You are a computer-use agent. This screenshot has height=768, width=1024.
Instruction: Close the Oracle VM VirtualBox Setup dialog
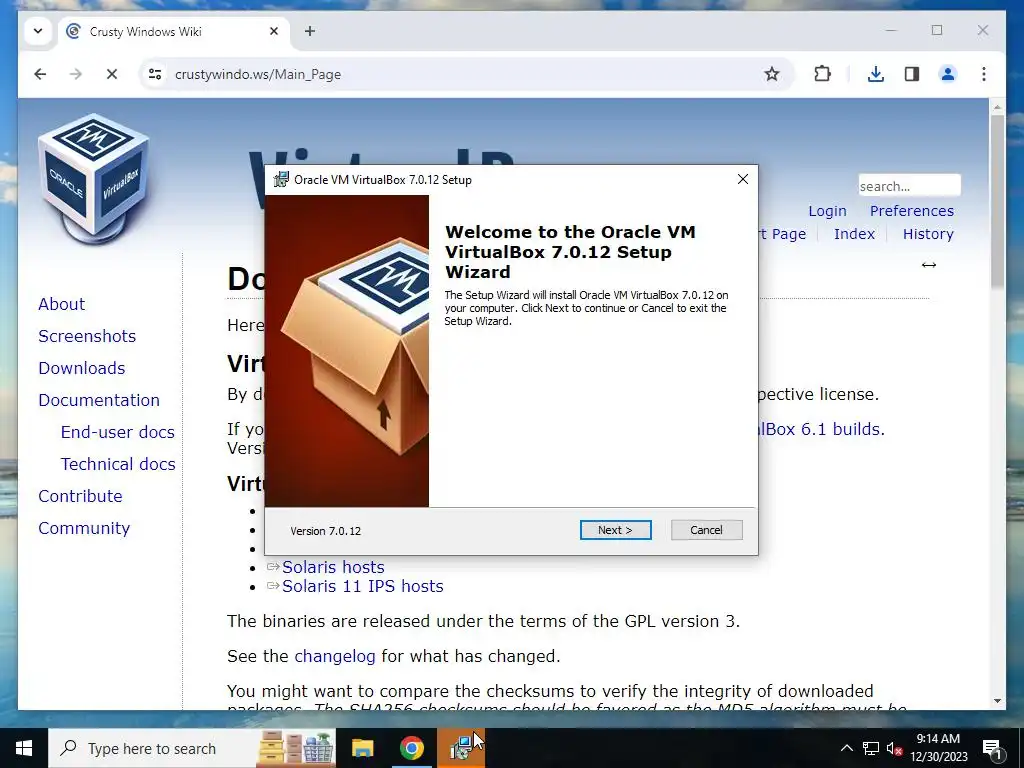click(x=743, y=179)
